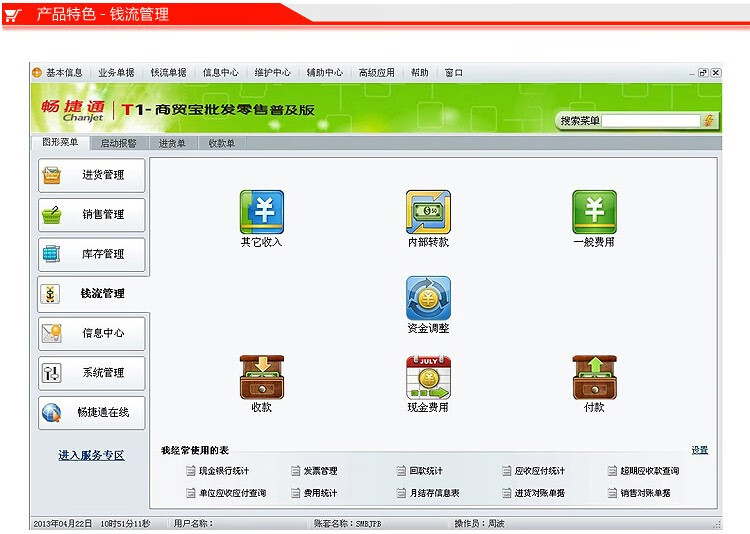Click the status bar date 2013年04月22日
The image size is (750, 534).
pos(63,524)
